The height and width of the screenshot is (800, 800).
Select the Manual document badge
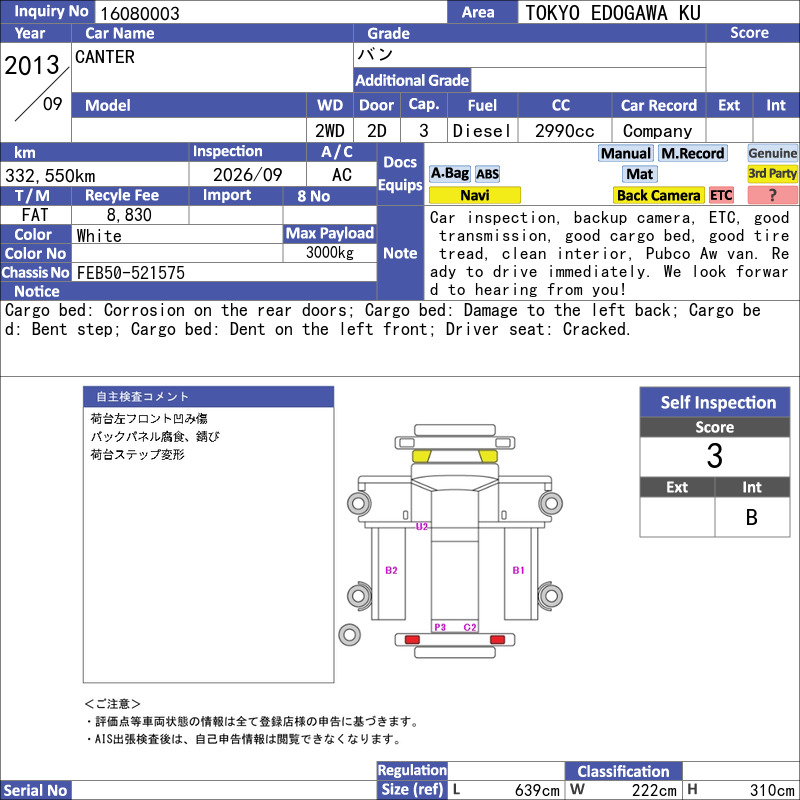(626, 153)
